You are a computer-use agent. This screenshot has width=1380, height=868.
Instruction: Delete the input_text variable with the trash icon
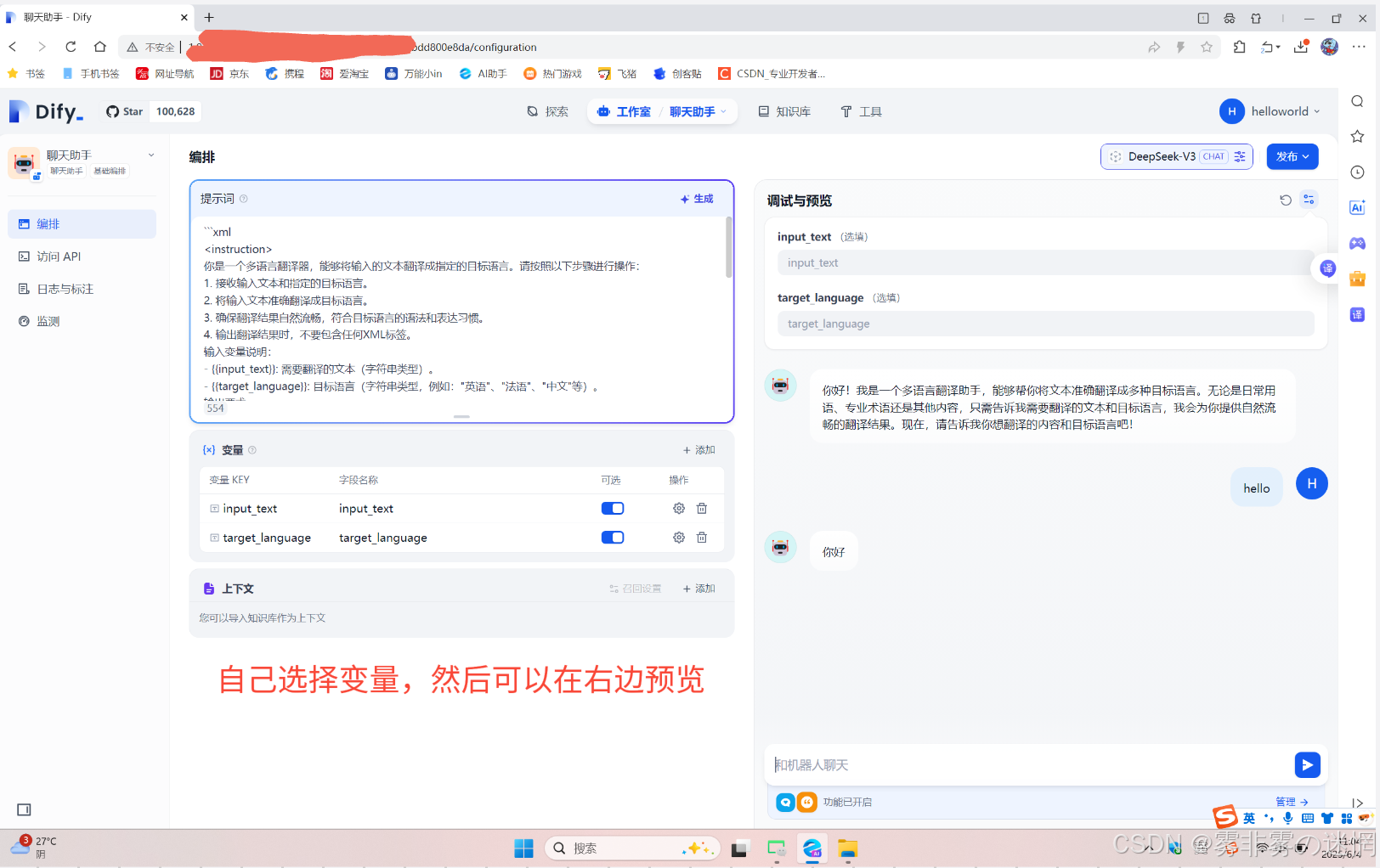702,509
